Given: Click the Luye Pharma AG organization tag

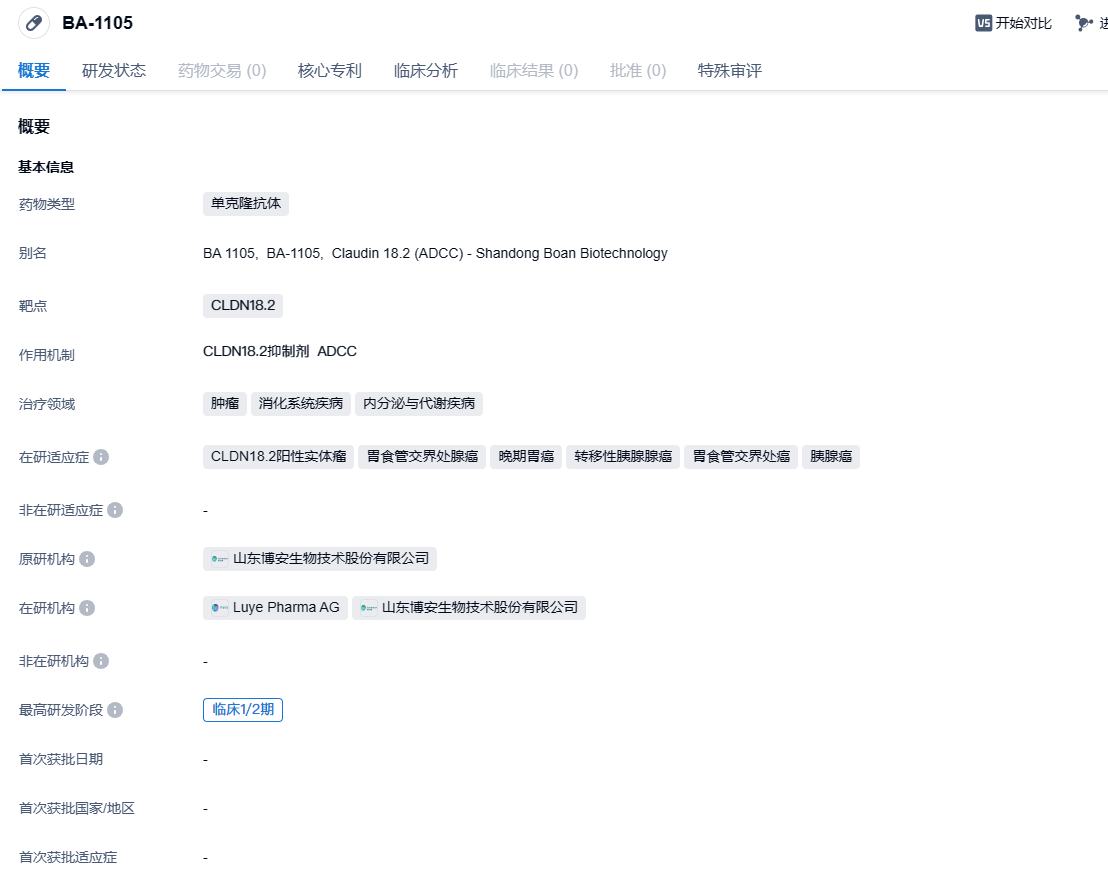Looking at the screenshot, I should pyautogui.click(x=276, y=608).
